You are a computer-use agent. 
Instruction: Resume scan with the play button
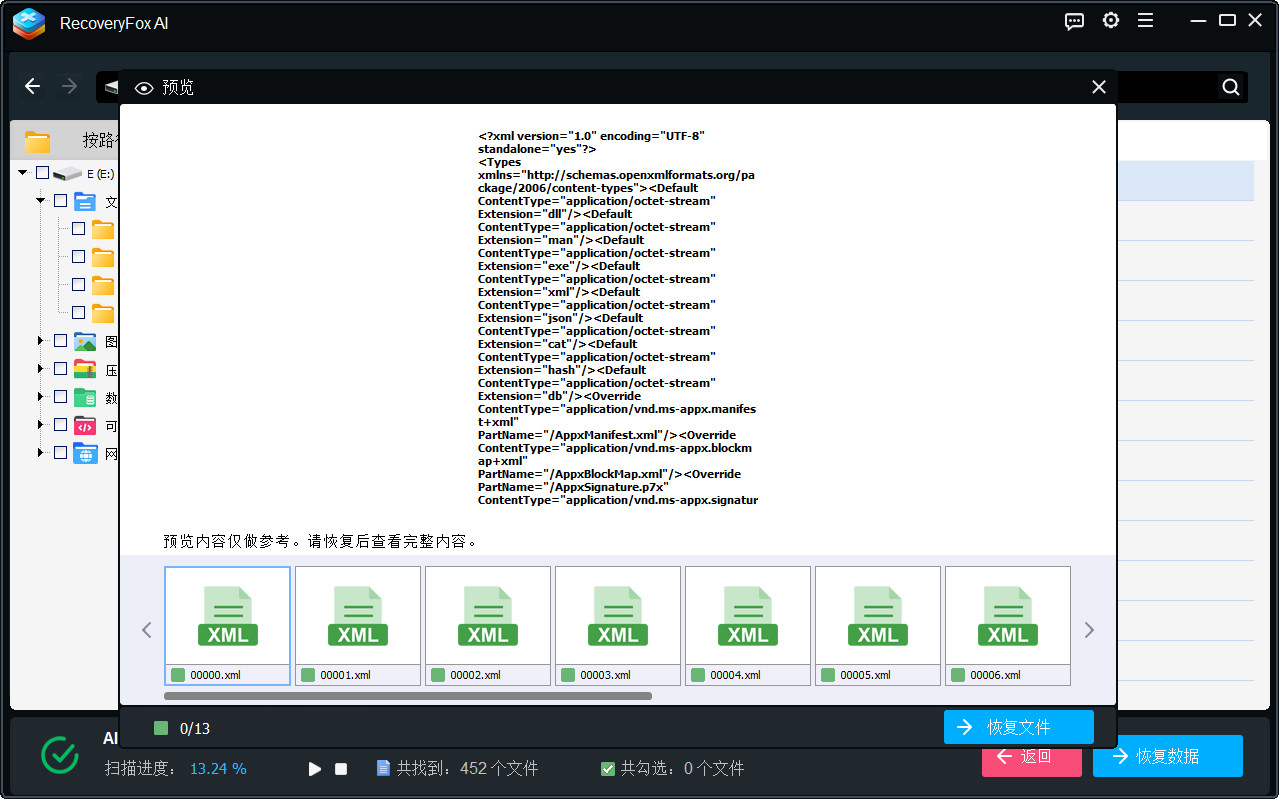click(315, 769)
